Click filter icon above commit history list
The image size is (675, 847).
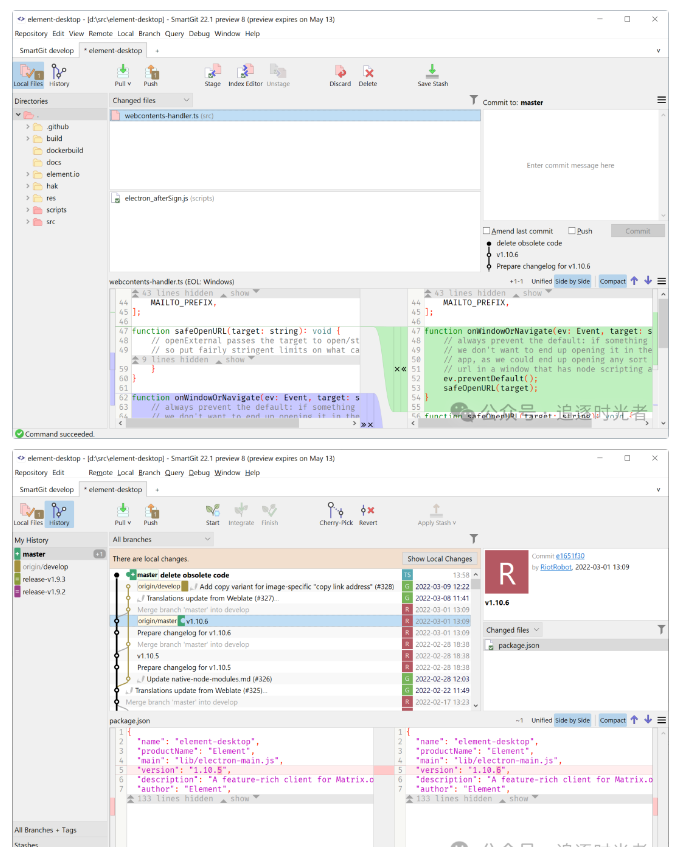coord(474,539)
